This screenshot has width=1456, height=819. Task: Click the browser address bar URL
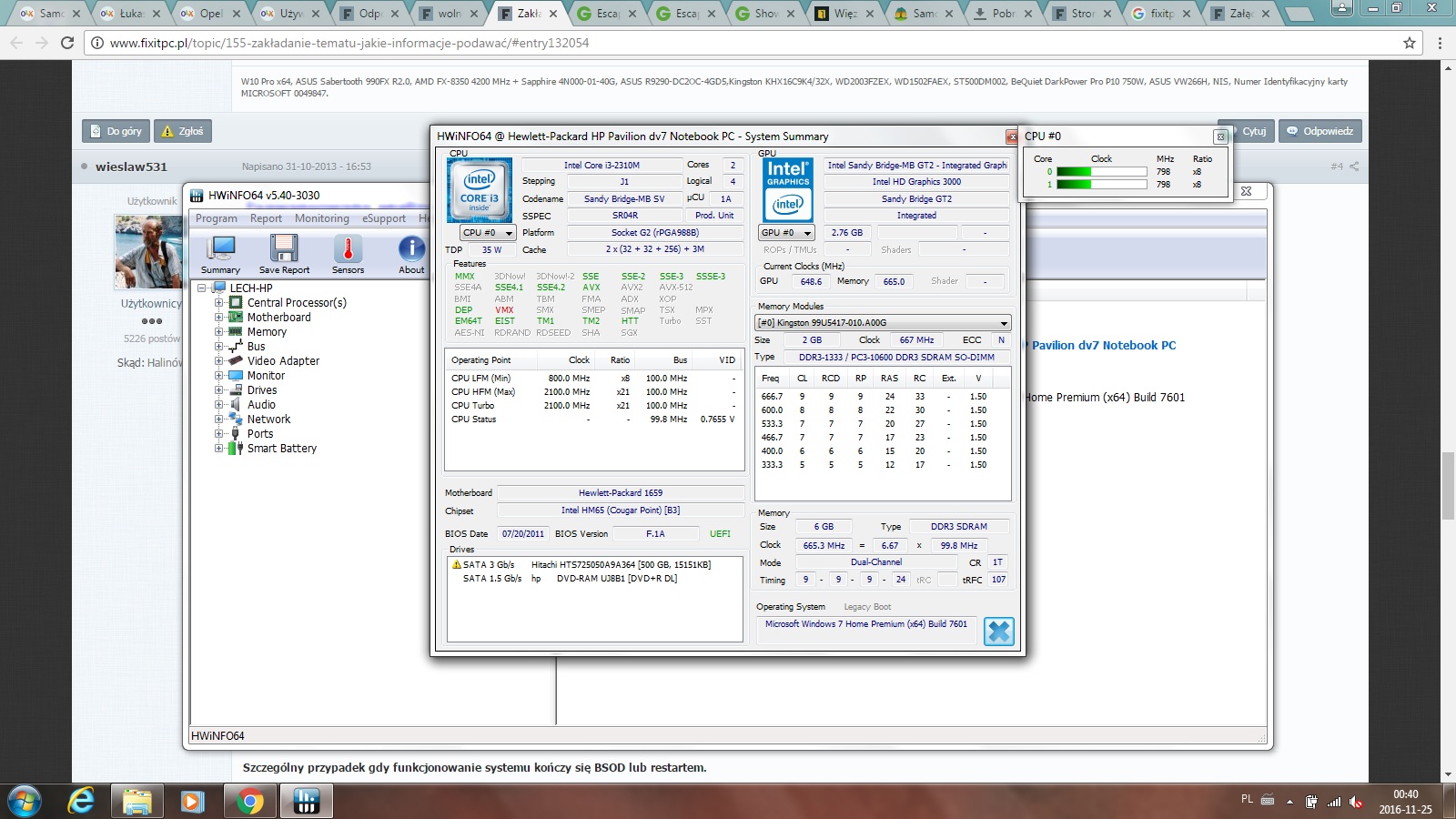coord(349,43)
